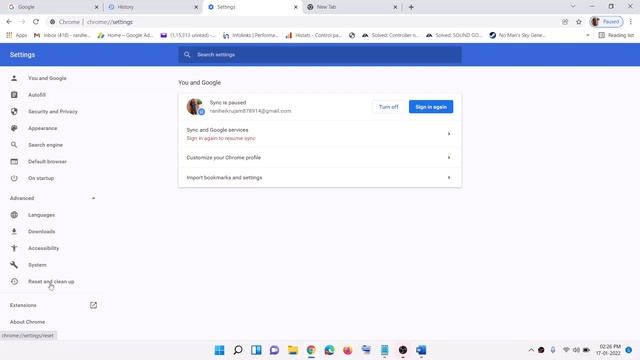Open Chrome three-dot menu
This screenshot has height=360, width=640.
pyautogui.click(x=631, y=22)
